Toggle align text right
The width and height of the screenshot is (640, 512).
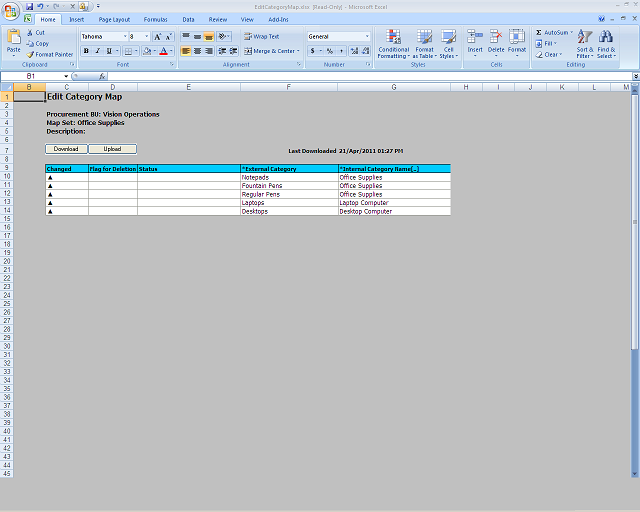coord(209,51)
